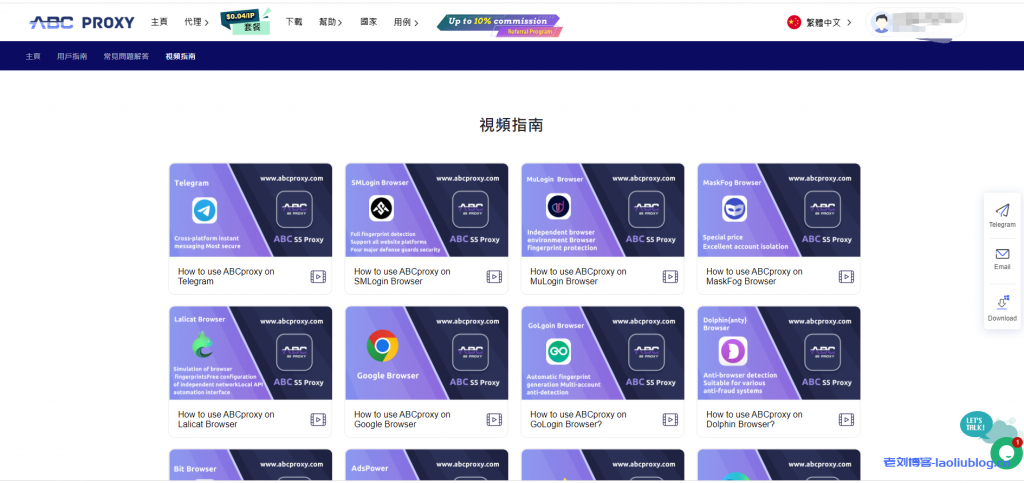This screenshot has height=483, width=1024.
Task: Open the 用戶指南 tab
Action: (72, 57)
